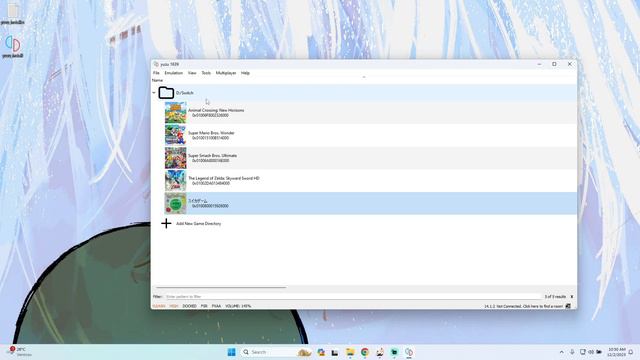Open the weather widget on the taskbar

(x=18, y=351)
